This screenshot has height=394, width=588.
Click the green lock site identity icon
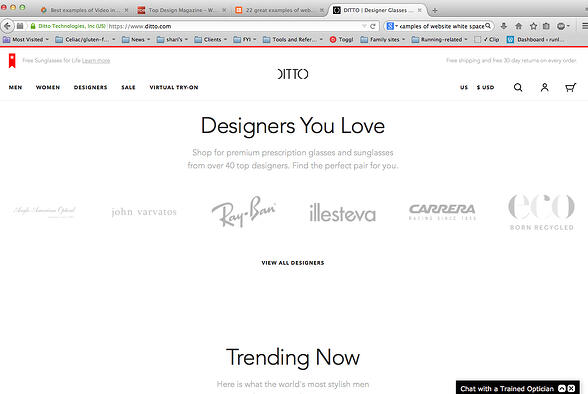point(33,26)
